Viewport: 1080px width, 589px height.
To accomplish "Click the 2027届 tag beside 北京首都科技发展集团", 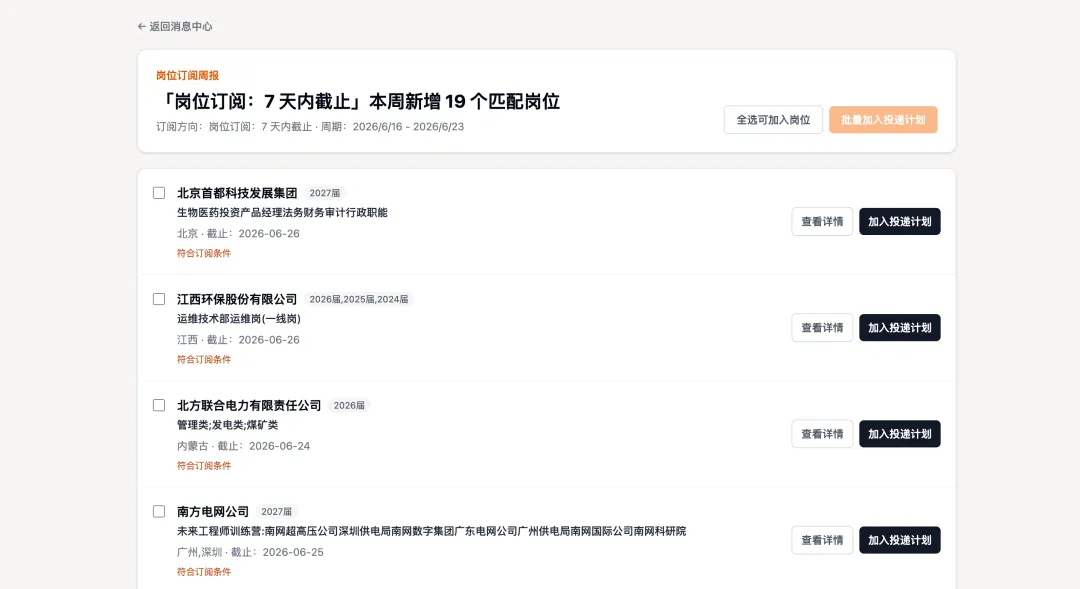I will pyautogui.click(x=324, y=193).
